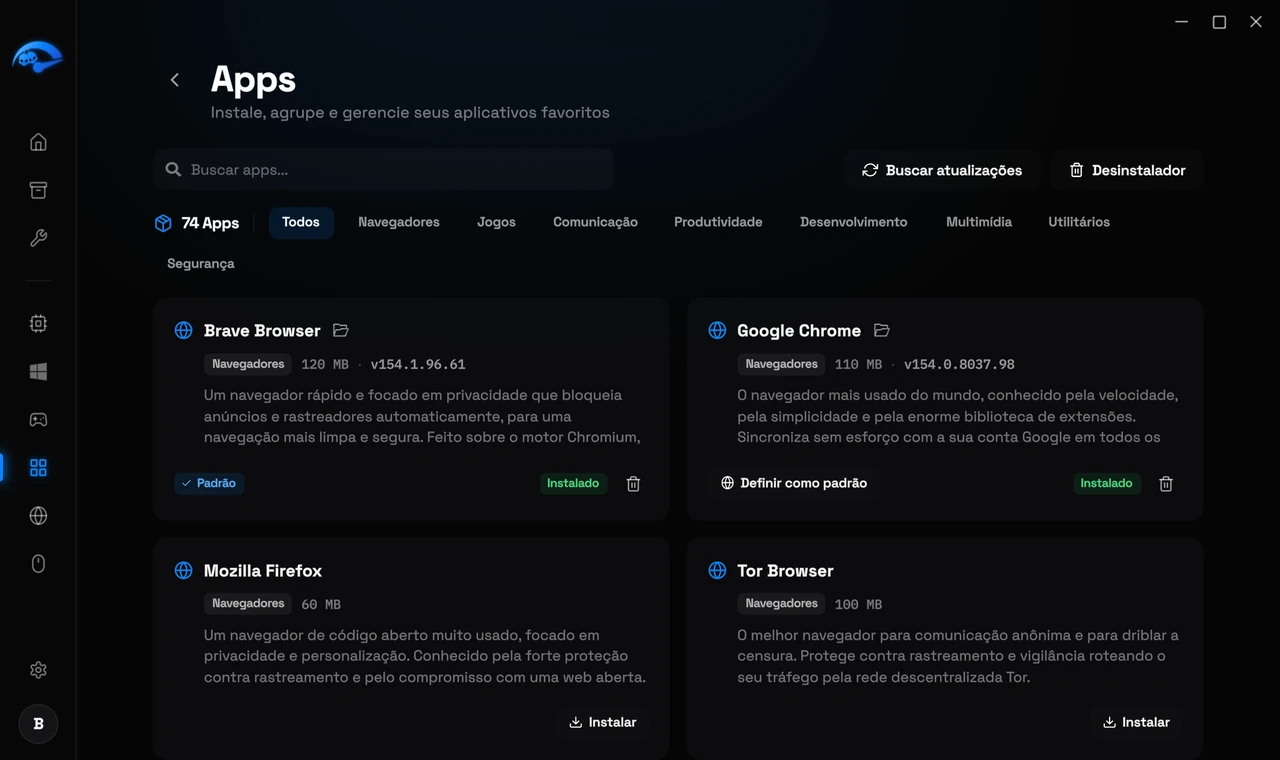Image resolution: width=1280 pixels, height=760 pixels.
Task: Open the Home page from the sidebar
Action: (38, 142)
